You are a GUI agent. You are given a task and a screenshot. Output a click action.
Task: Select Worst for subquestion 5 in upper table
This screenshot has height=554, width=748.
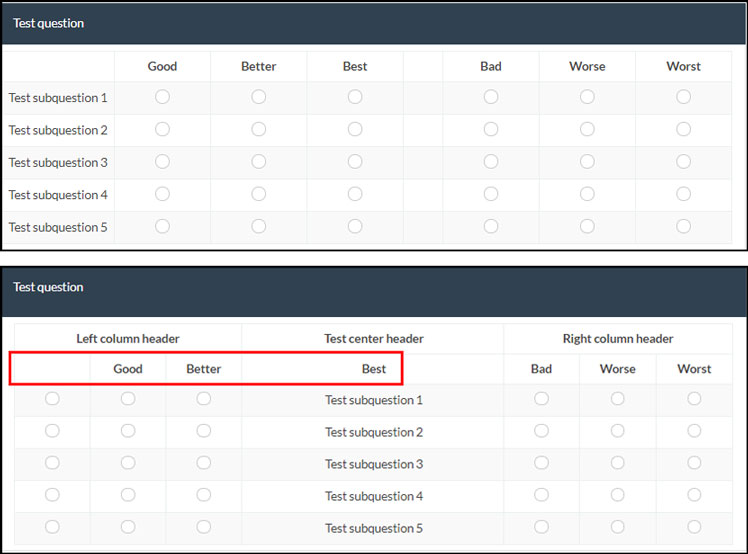pyautogui.click(x=683, y=226)
